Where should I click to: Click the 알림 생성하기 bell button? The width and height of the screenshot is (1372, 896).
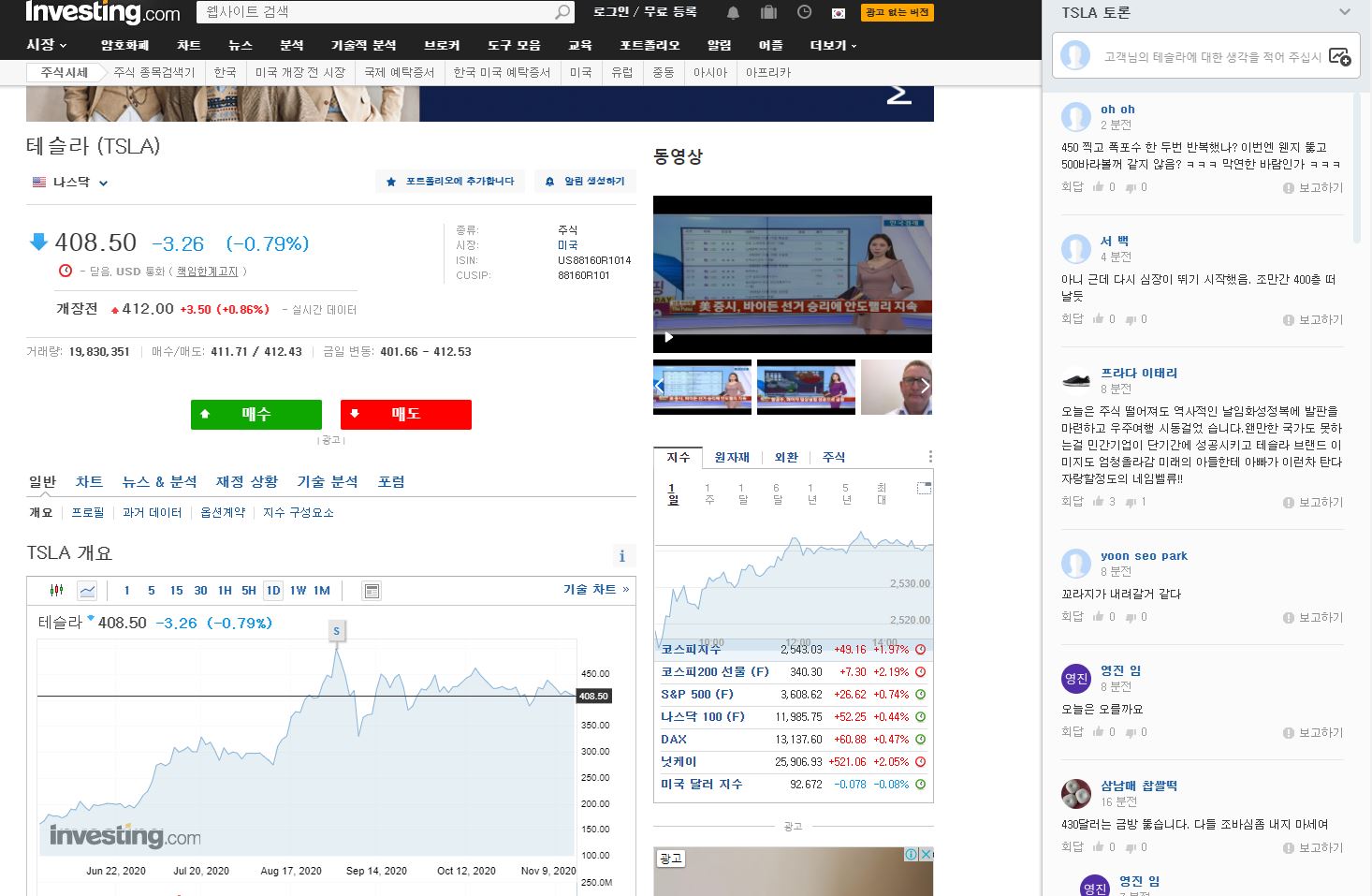coord(586,182)
